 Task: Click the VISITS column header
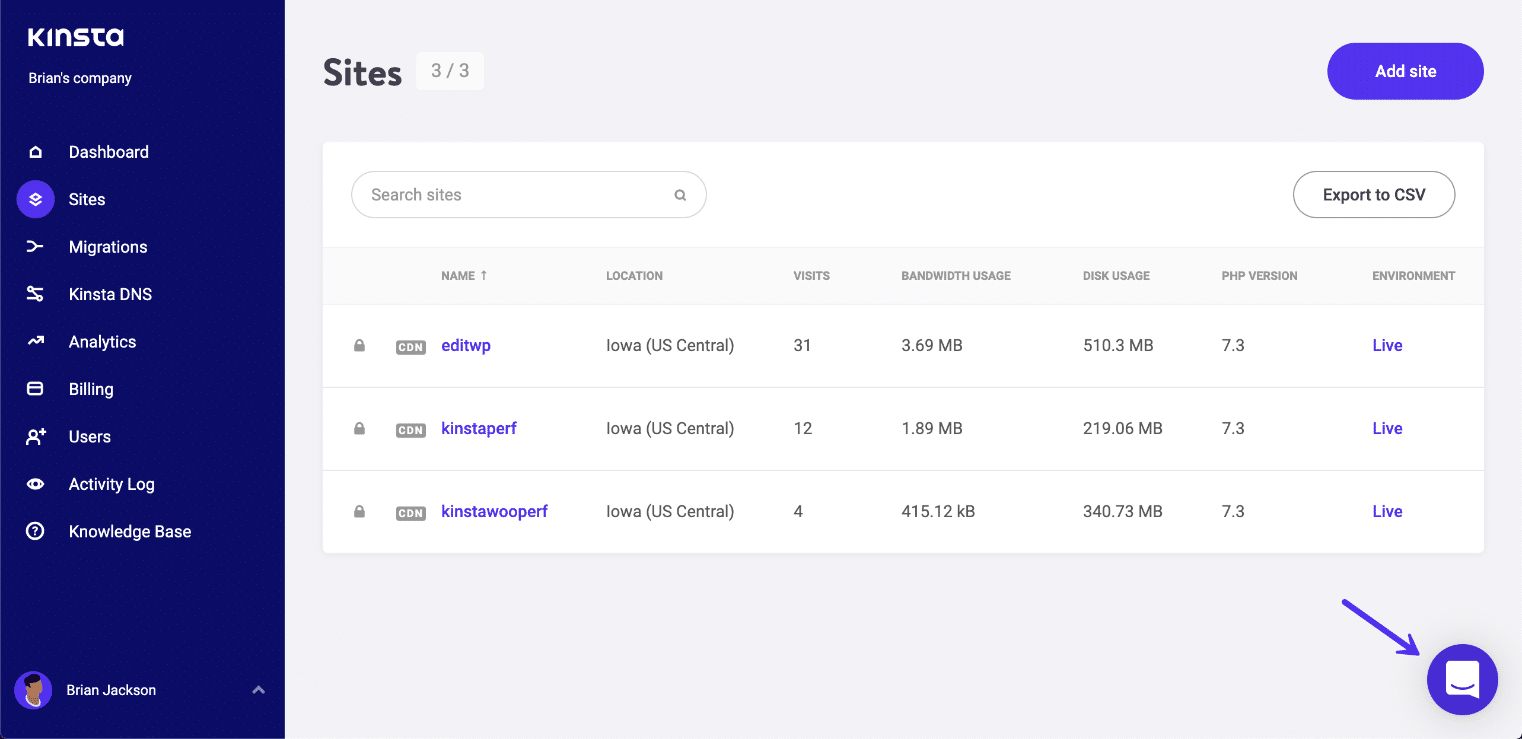click(x=811, y=276)
